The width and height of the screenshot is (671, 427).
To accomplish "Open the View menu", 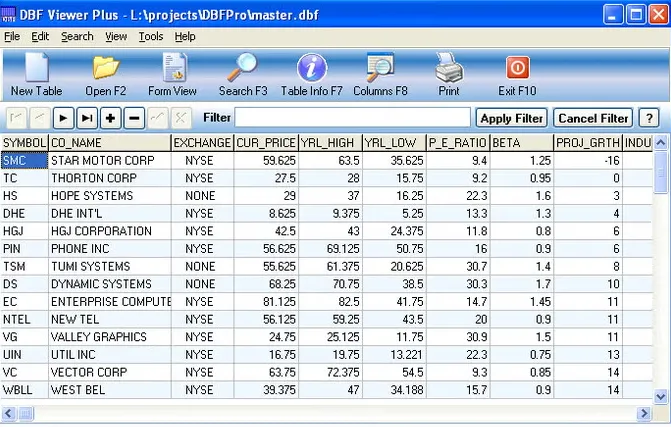I will [116, 36].
